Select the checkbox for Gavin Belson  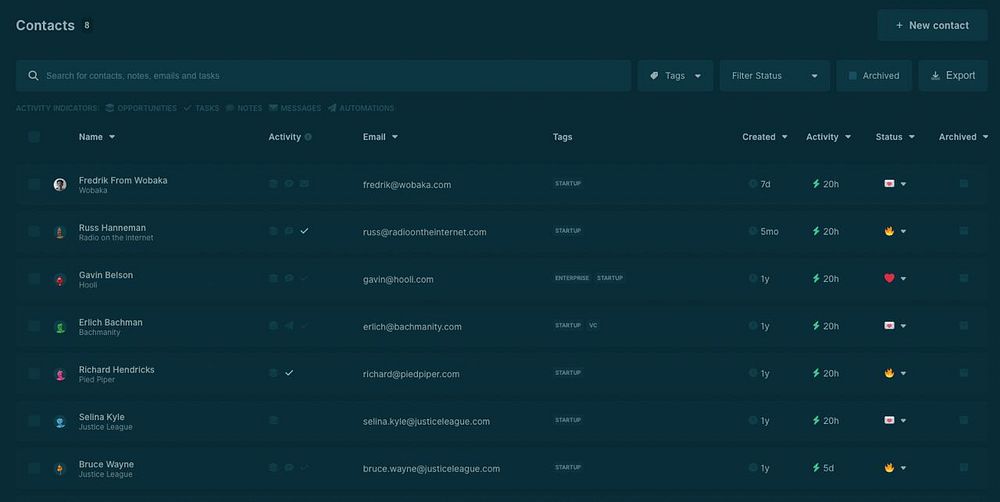pyautogui.click(x=34, y=279)
